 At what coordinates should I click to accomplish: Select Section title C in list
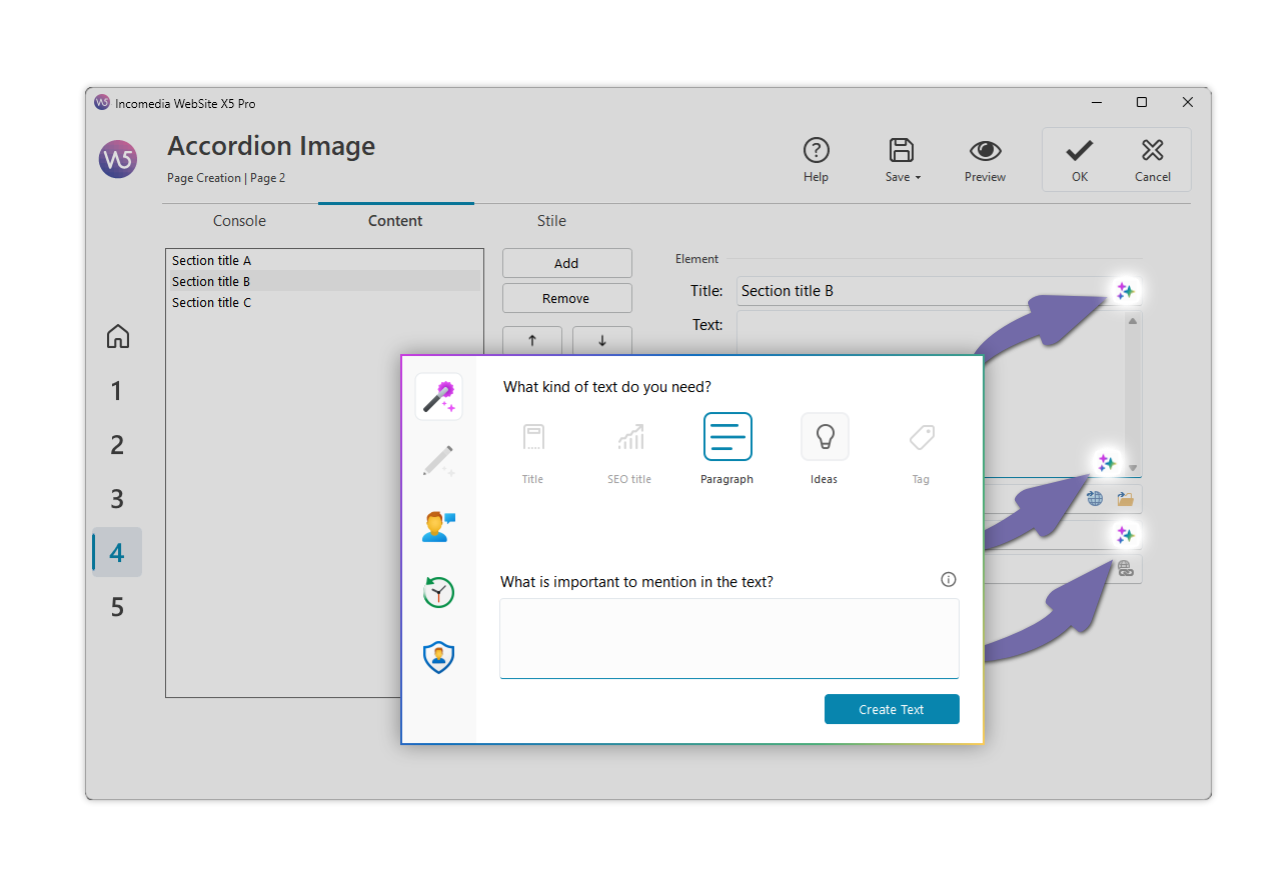pyautogui.click(x=212, y=303)
